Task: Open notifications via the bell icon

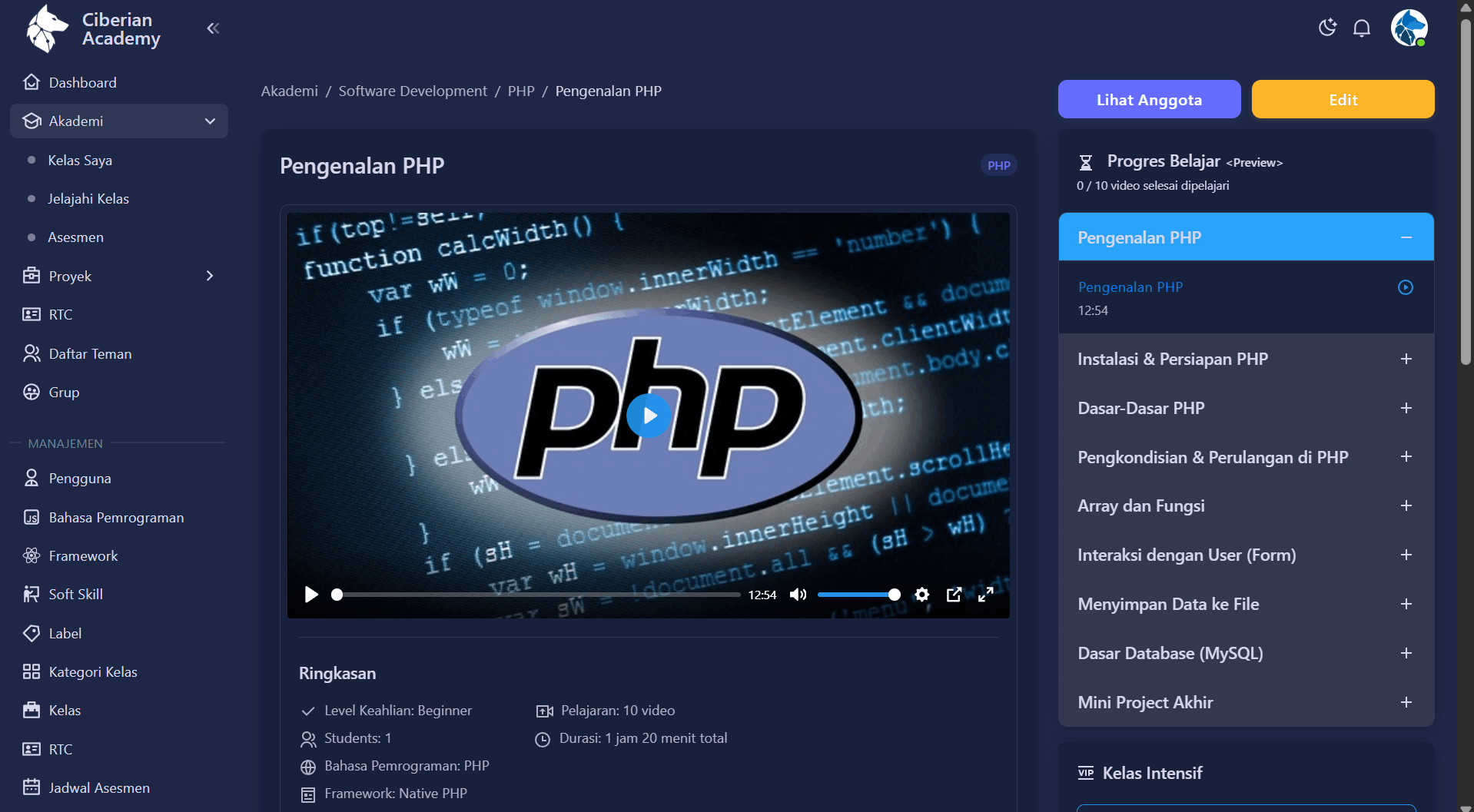Action: point(1361,28)
